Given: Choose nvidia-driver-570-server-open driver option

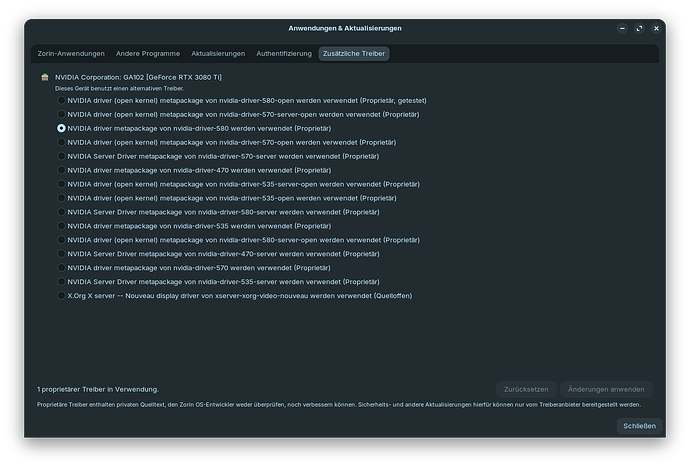Looking at the screenshot, I should 62,114.
